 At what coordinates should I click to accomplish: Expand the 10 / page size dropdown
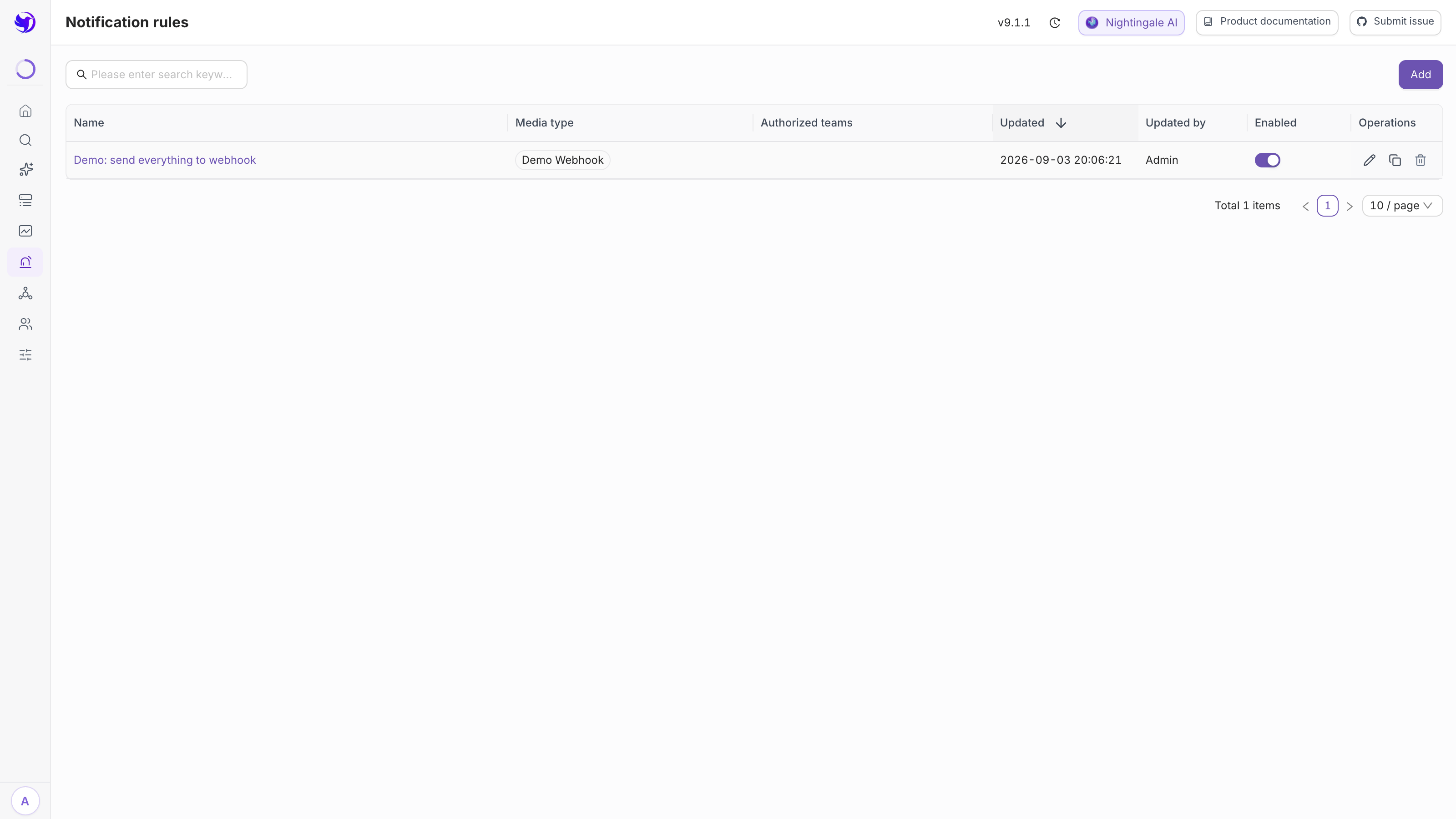[1402, 206]
